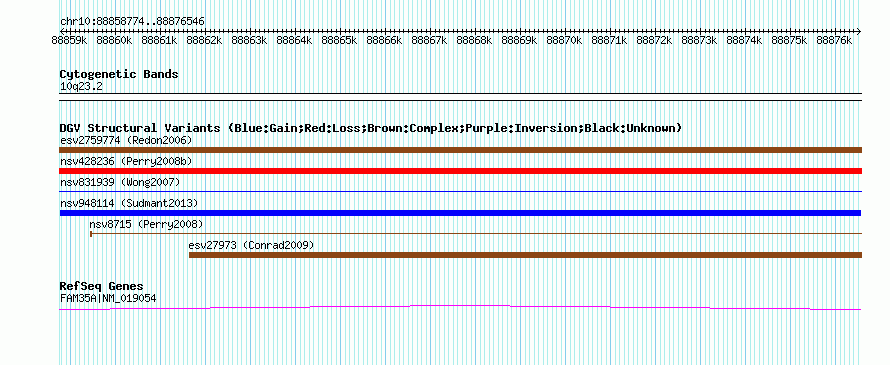Open nsv831939 (Wong2007) variant label
Screen dimensions: 890x365
(x=120, y=182)
